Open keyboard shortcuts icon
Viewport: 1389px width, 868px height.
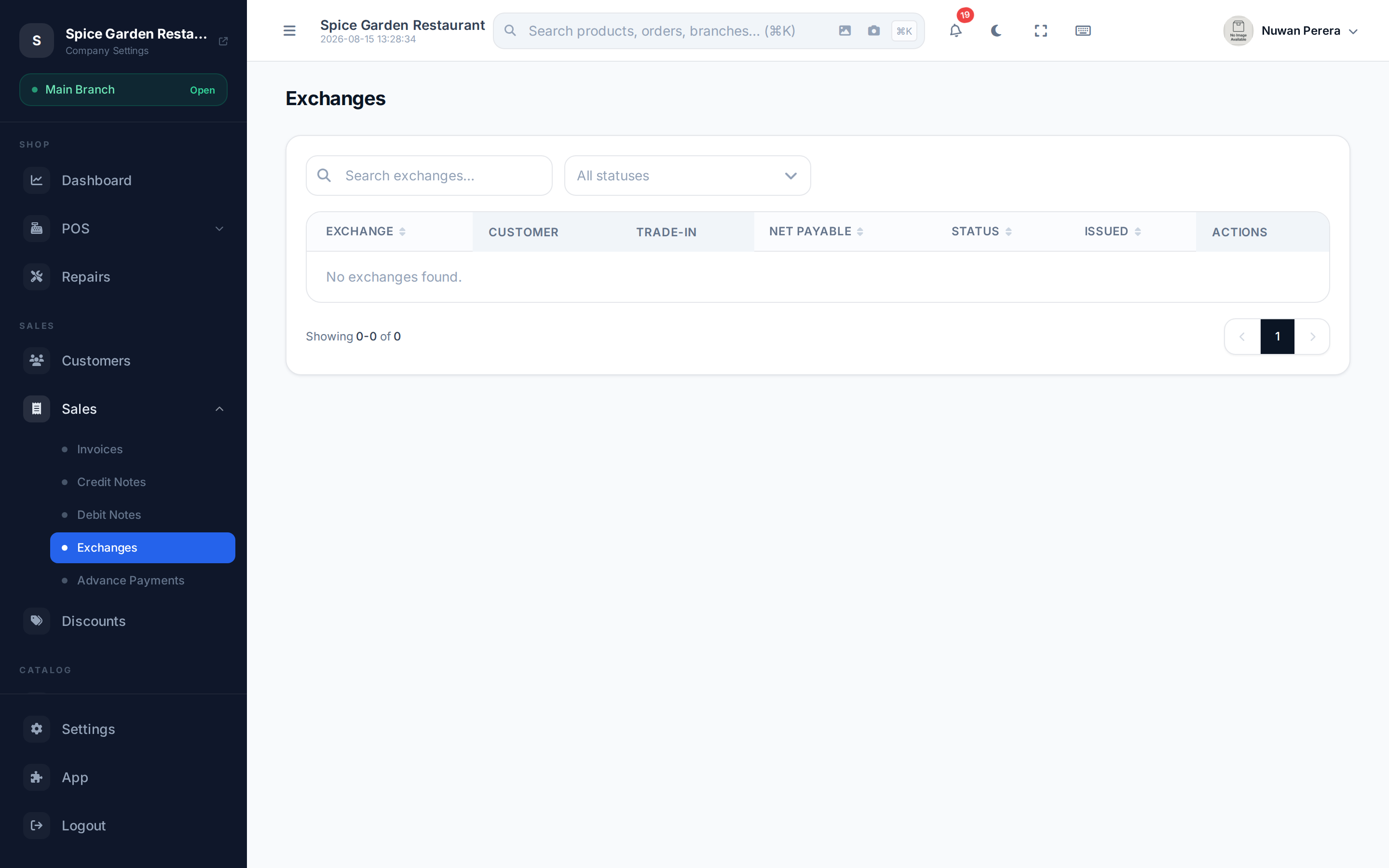(1083, 30)
